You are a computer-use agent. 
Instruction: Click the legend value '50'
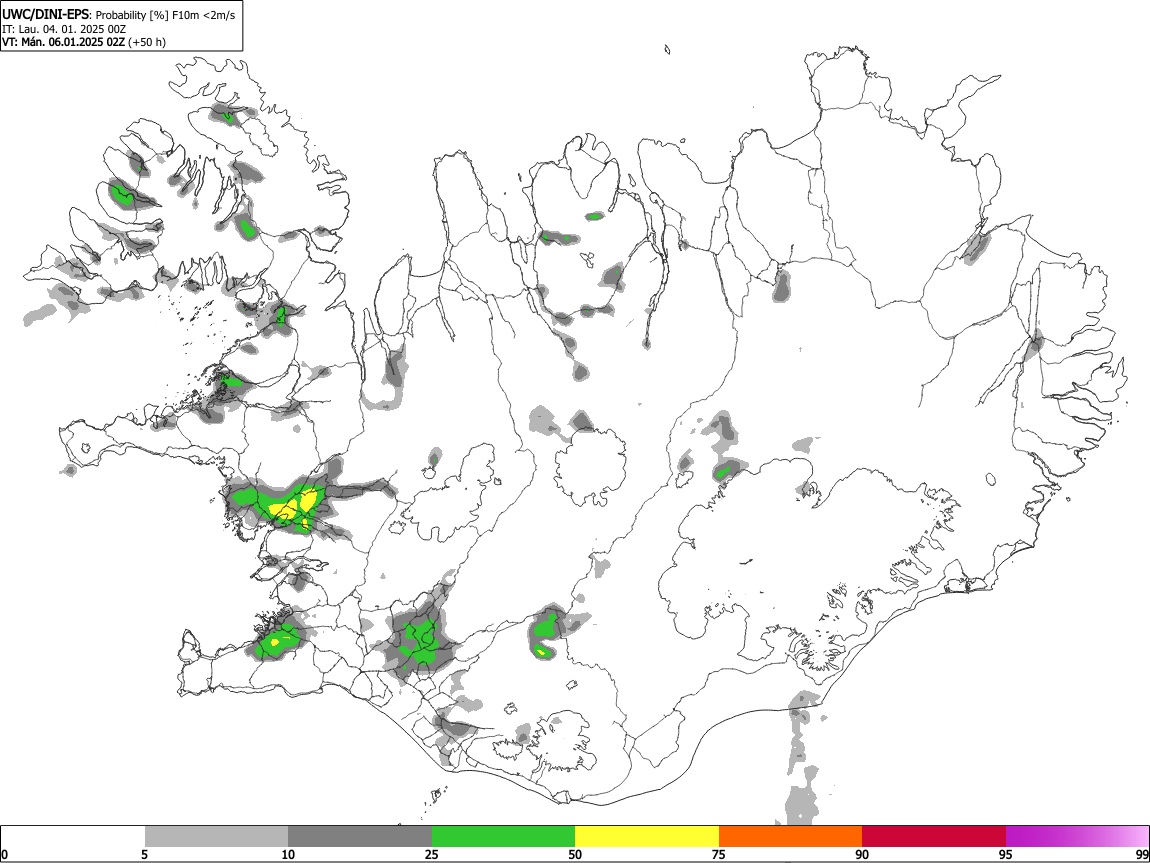point(575,854)
